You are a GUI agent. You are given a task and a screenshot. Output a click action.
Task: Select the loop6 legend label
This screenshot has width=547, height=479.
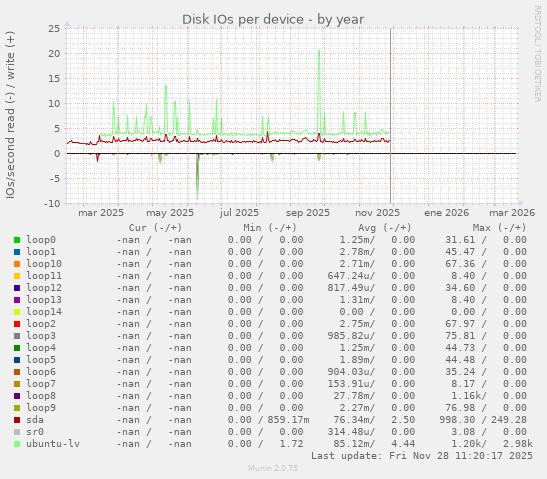click(41, 372)
